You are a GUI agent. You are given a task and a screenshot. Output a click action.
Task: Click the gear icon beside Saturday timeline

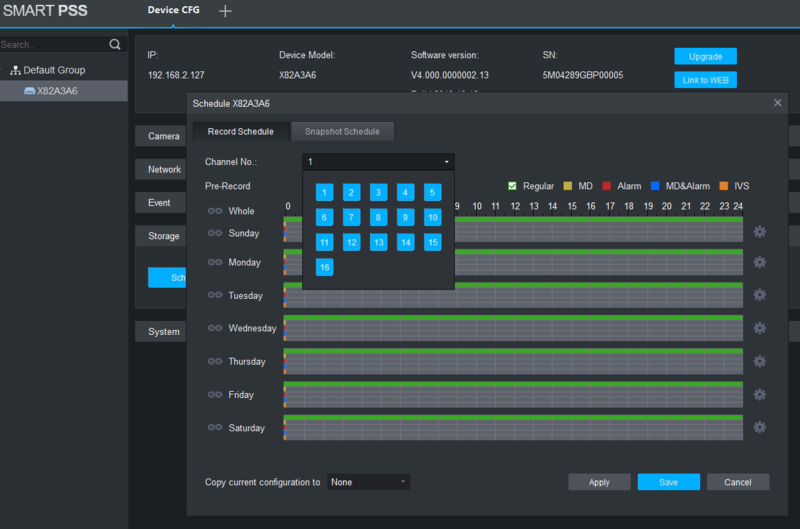point(759,427)
